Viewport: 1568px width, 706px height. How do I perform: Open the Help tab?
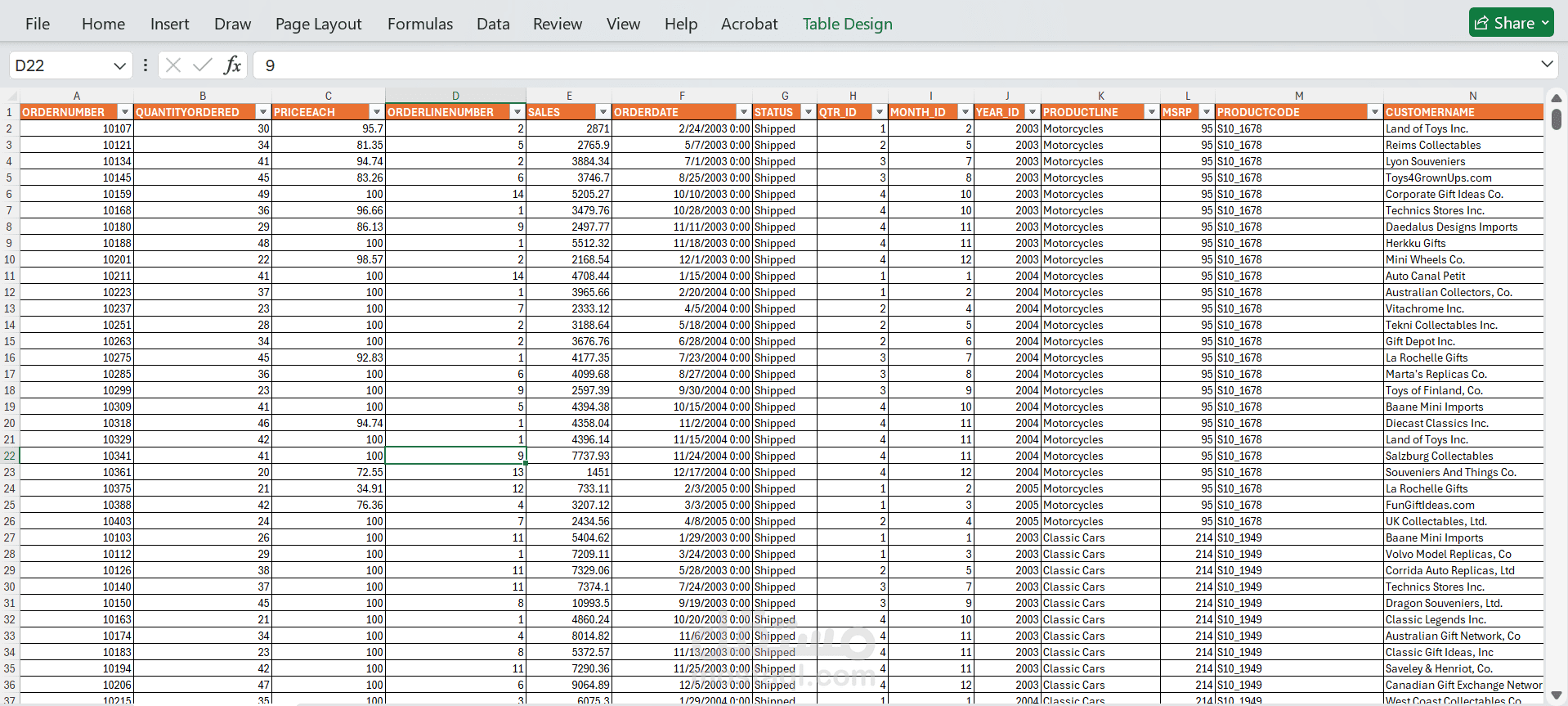680,24
